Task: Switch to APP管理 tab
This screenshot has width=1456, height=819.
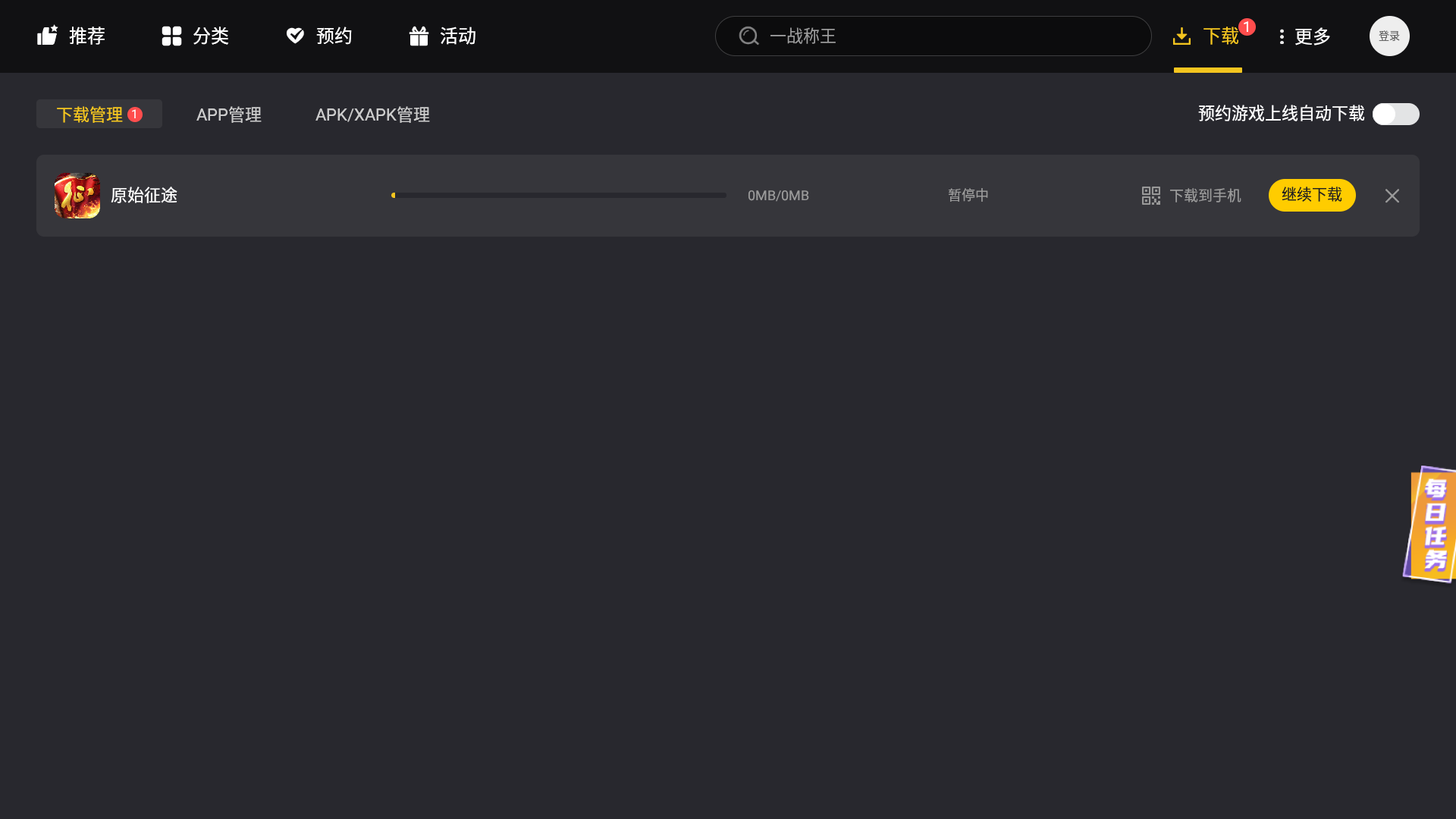Action: pyautogui.click(x=228, y=115)
